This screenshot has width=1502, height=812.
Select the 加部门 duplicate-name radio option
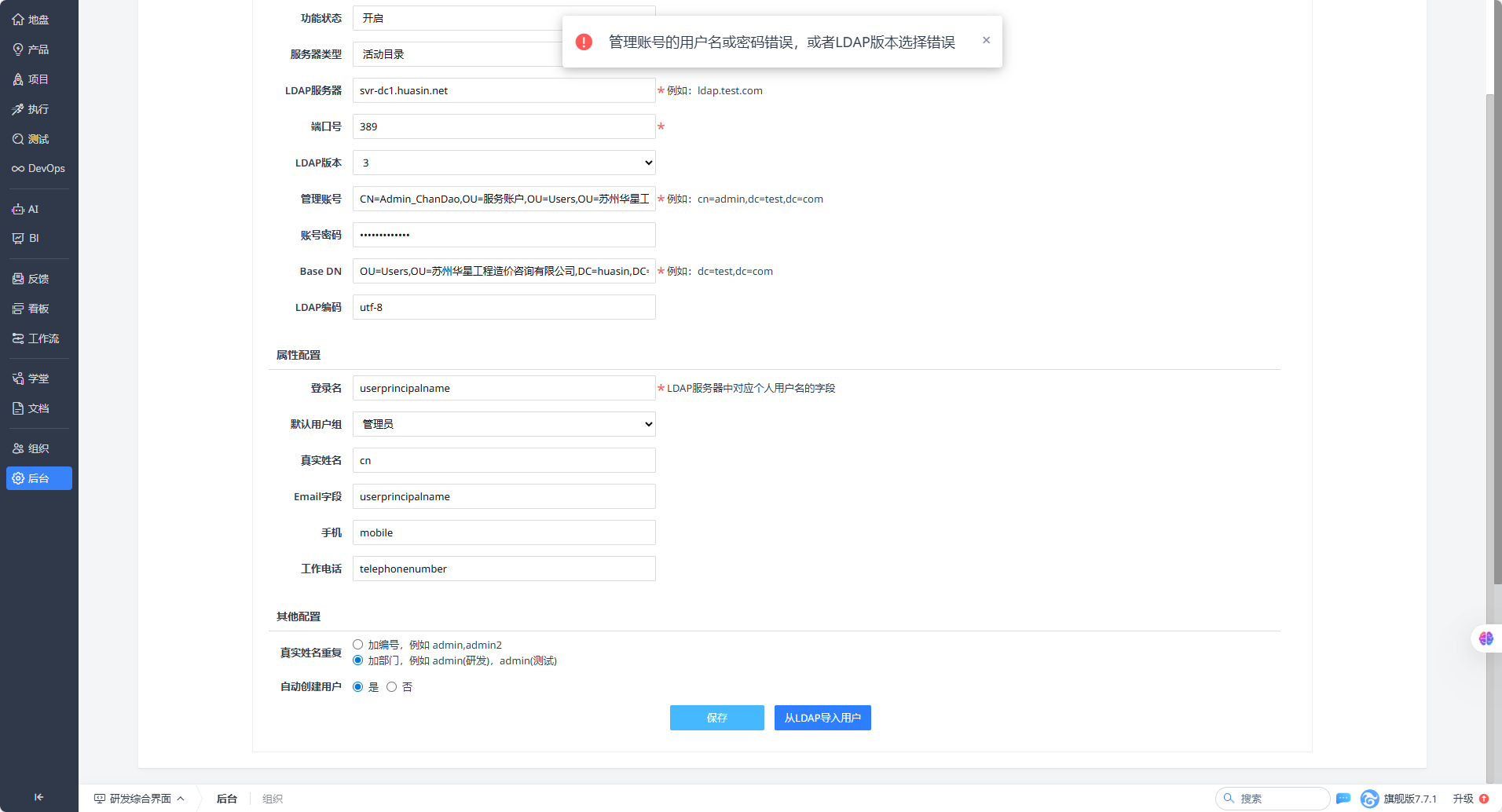357,660
